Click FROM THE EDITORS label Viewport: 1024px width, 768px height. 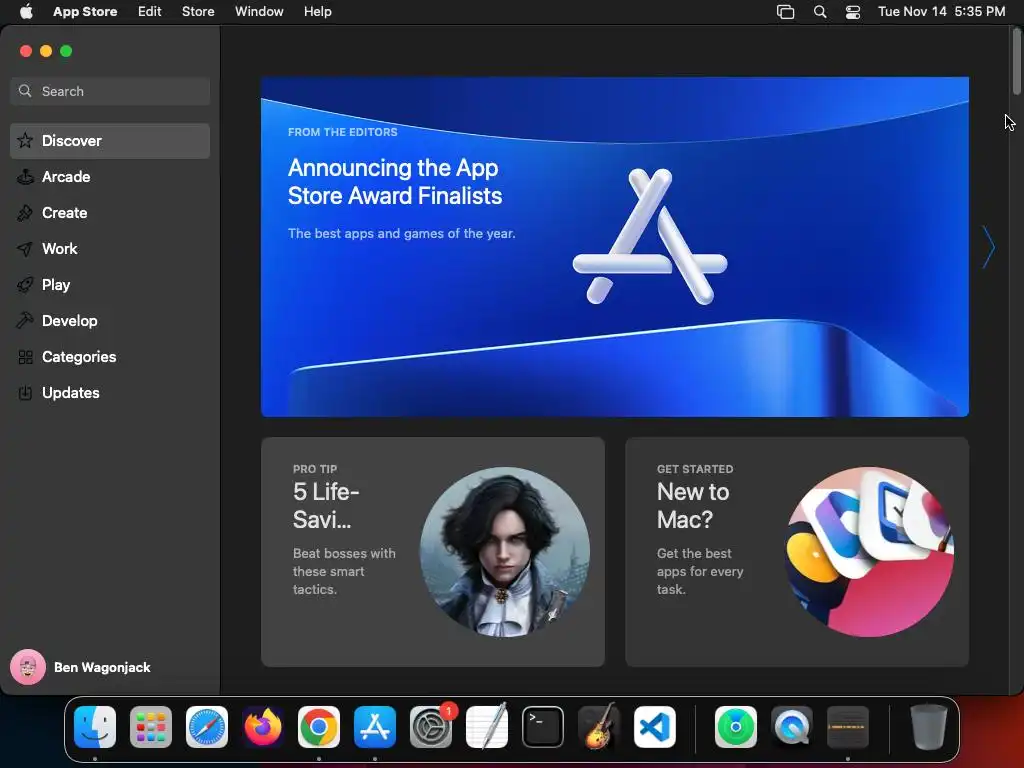point(342,132)
